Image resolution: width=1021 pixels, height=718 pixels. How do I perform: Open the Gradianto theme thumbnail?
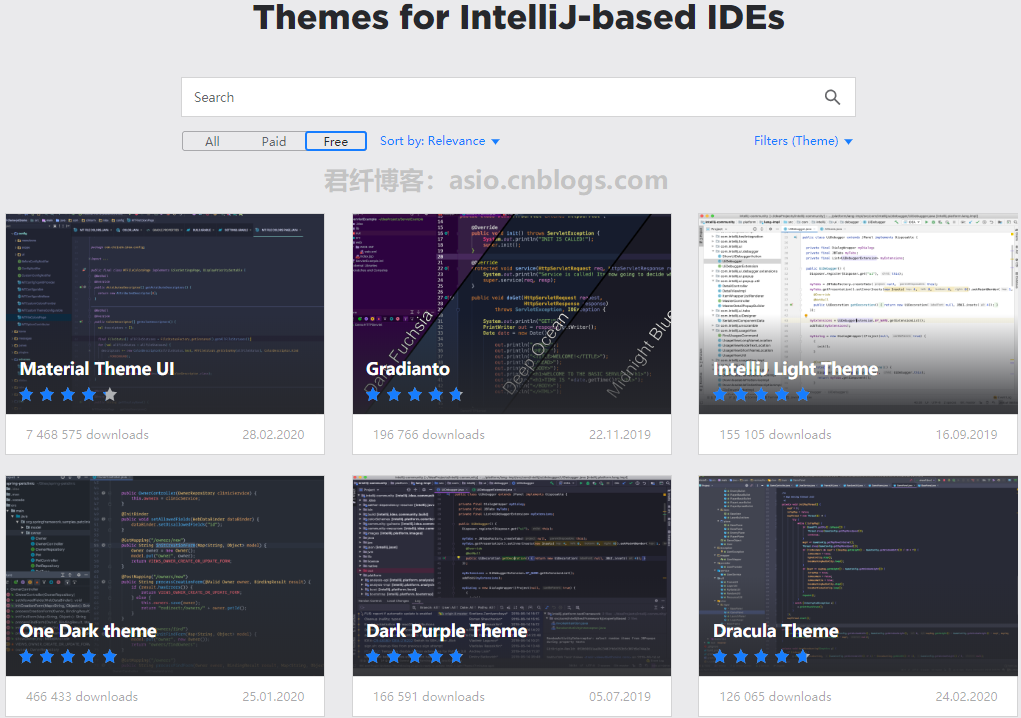tap(512, 314)
